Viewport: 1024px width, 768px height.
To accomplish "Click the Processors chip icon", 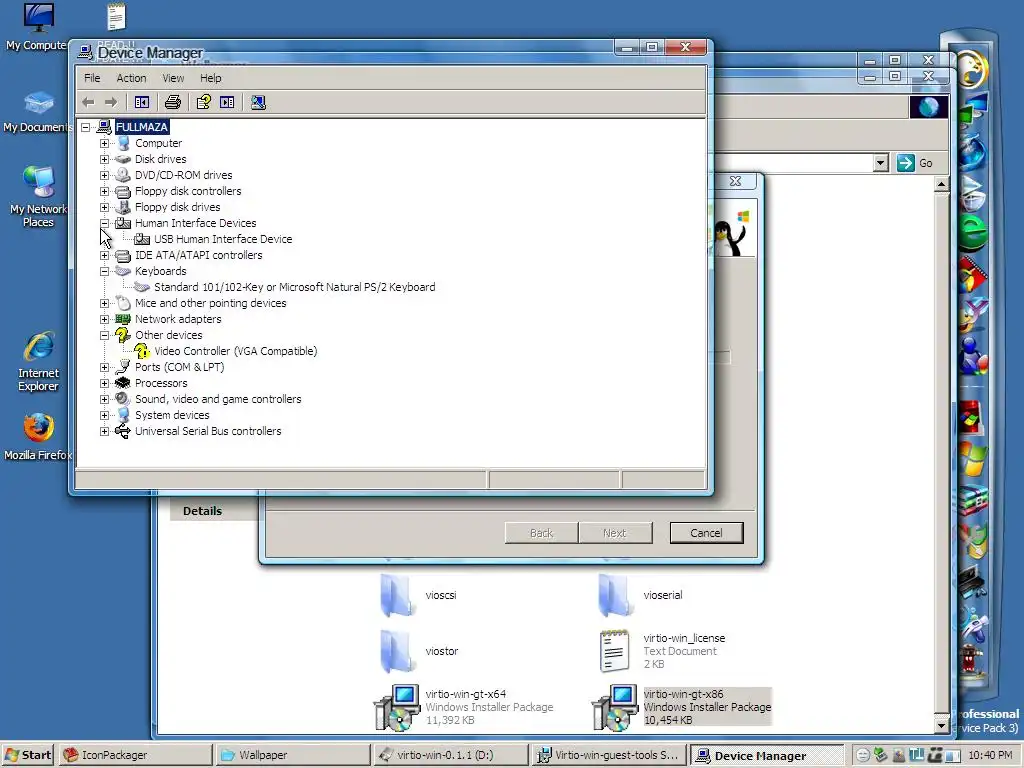I will coord(122,383).
